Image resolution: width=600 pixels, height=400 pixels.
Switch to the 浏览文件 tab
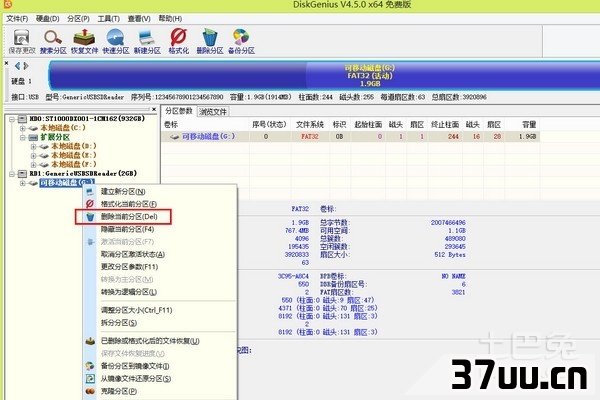(213, 112)
